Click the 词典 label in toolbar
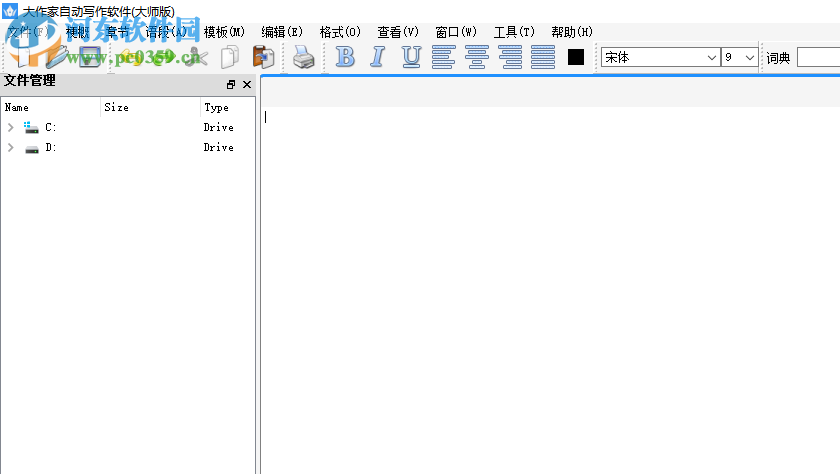The width and height of the screenshot is (840, 474). coord(778,58)
